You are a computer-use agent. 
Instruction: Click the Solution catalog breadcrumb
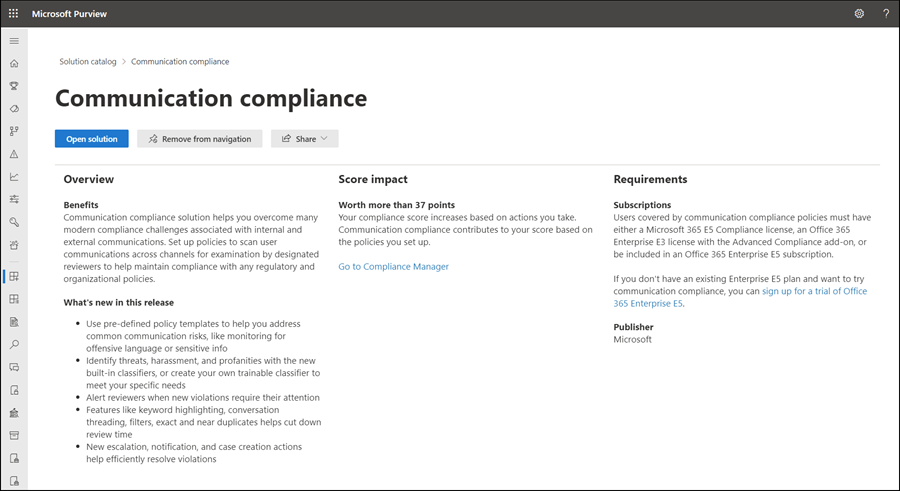coord(88,61)
